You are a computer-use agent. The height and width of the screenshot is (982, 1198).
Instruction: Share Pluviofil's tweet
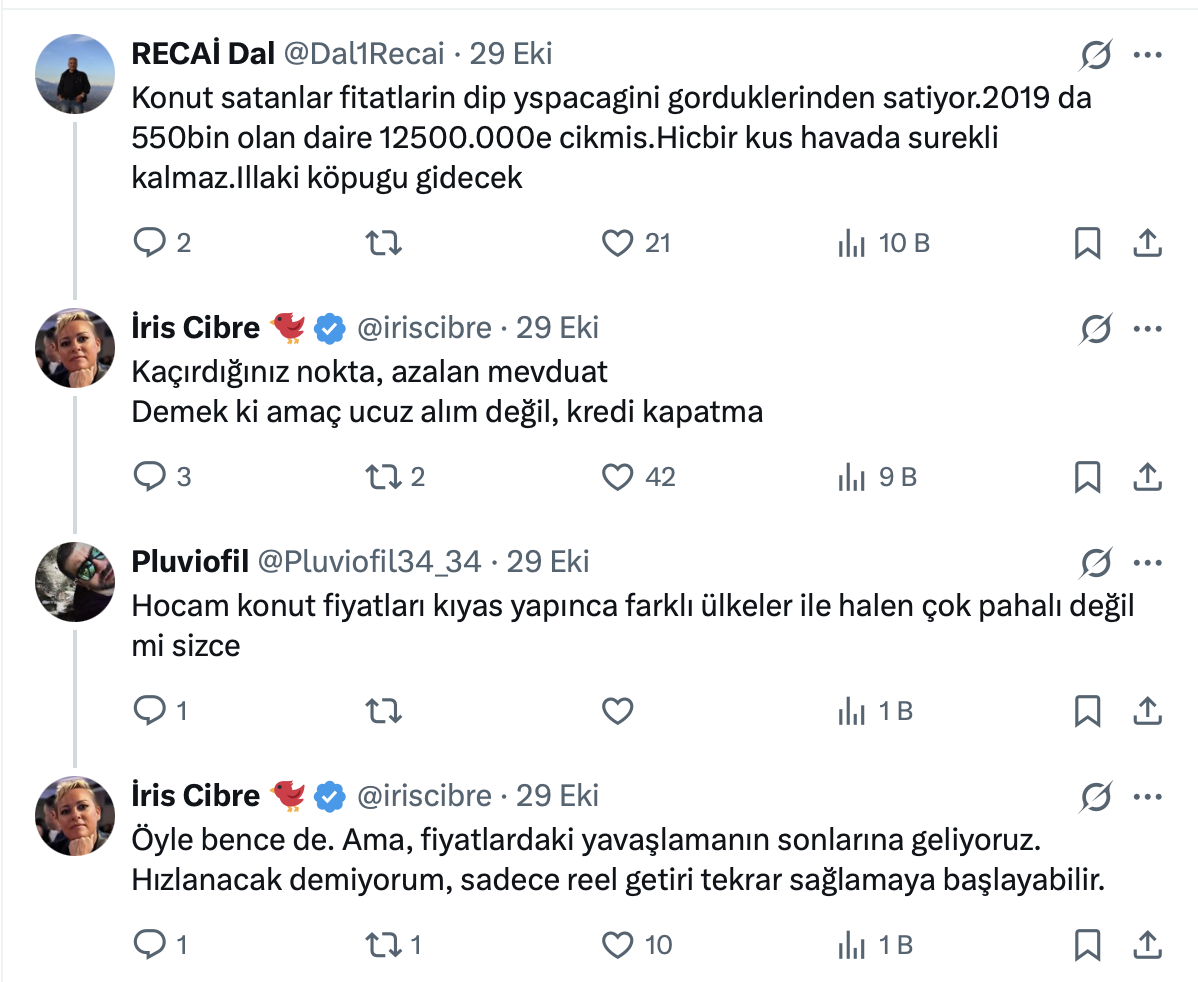1147,711
